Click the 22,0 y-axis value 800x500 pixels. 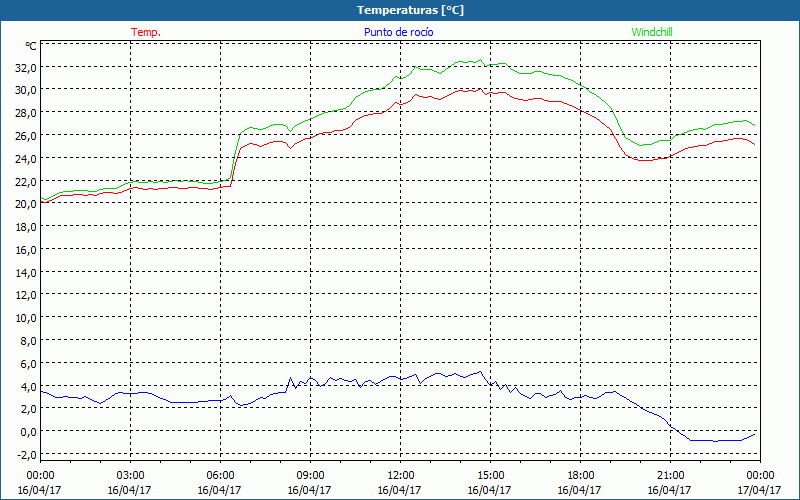click(27, 182)
